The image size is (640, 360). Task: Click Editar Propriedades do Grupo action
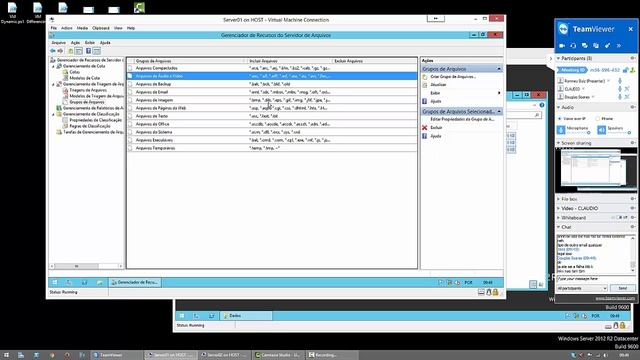(462, 119)
